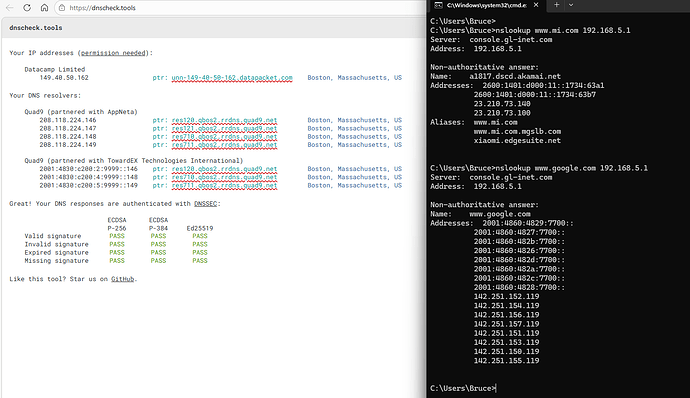The image size is (690, 398).
Task: Click 'Valid signature' row label
Action: 53,236
